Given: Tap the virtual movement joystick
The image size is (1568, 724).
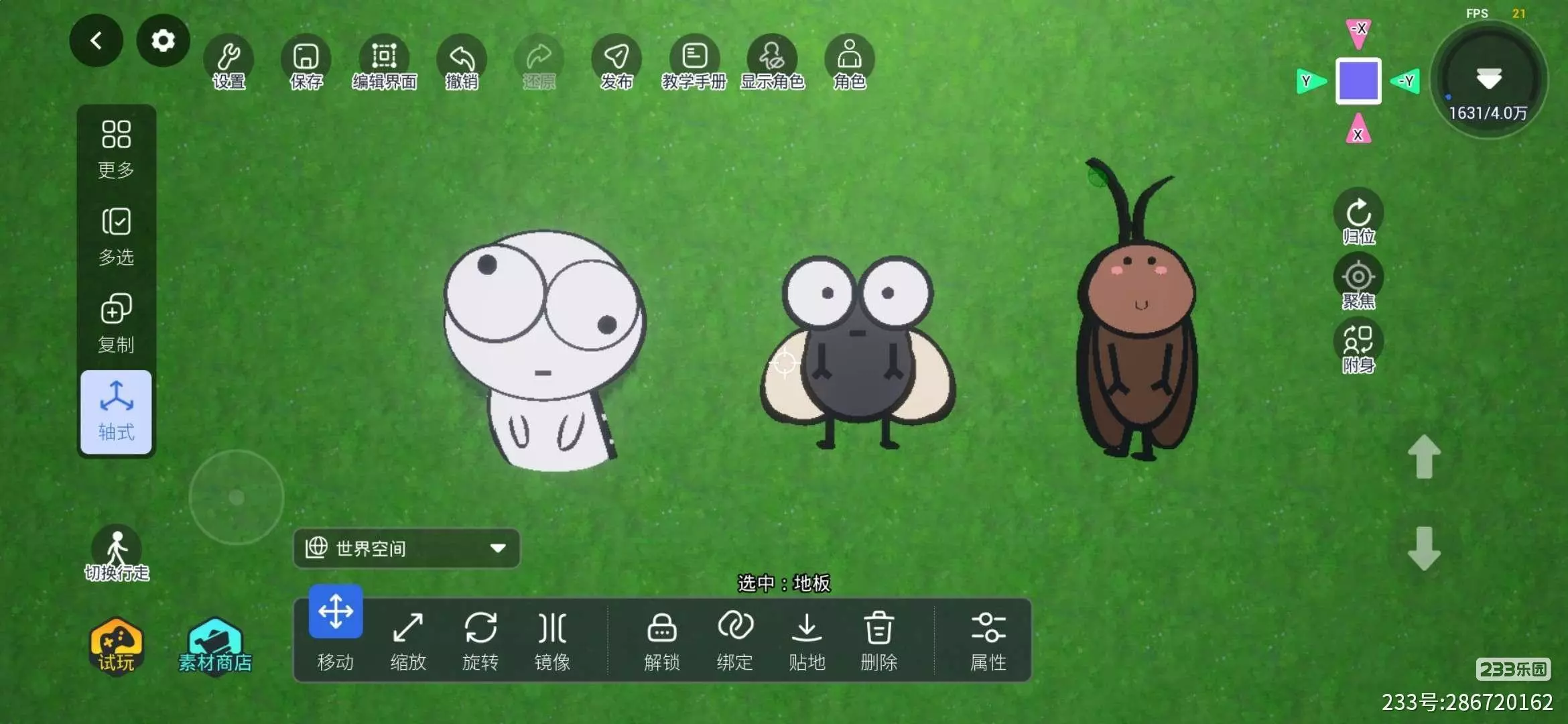Looking at the screenshot, I should (237, 497).
